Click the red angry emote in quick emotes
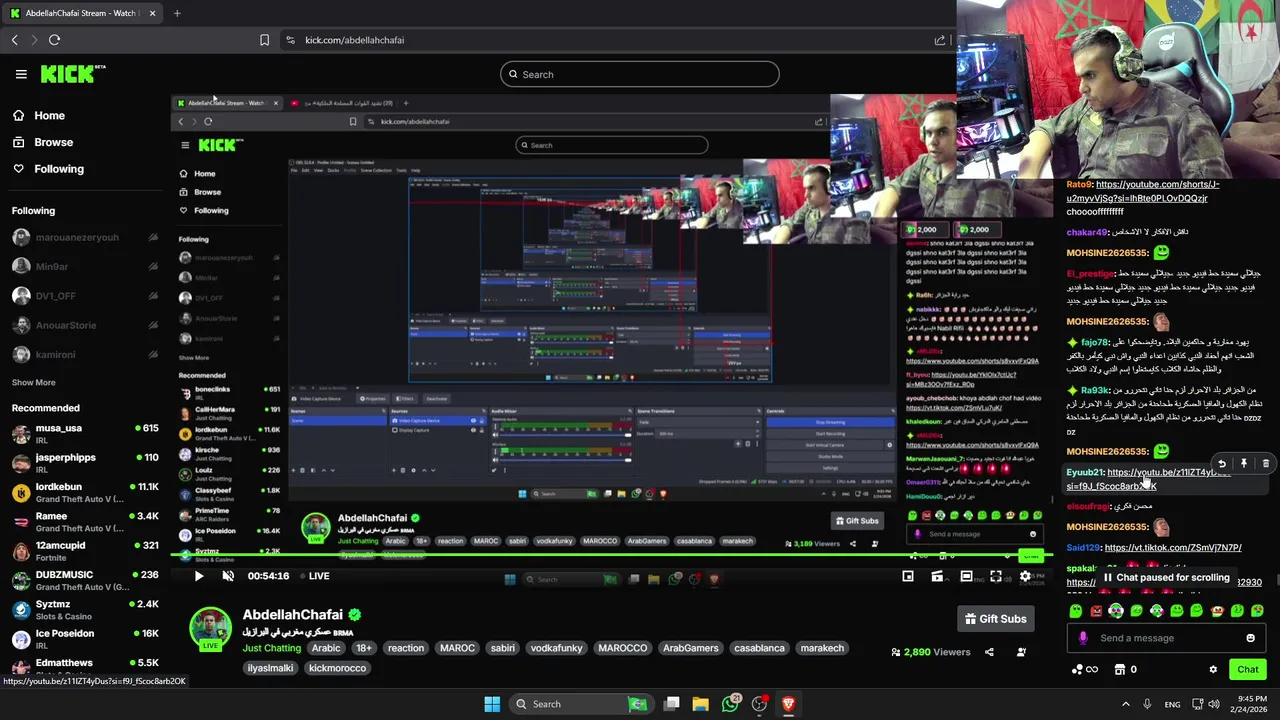 (1096, 611)
